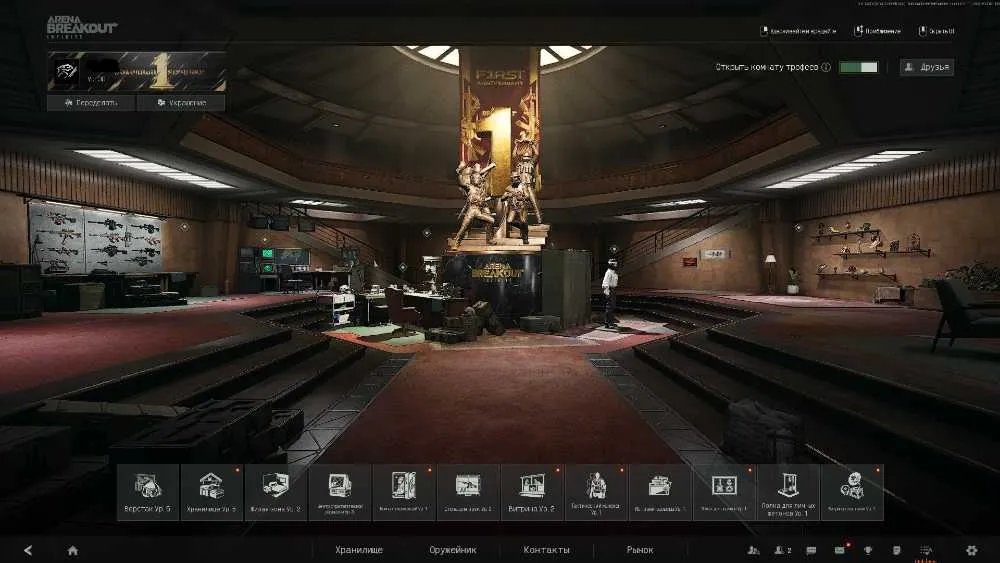
Task: Click the player emblem avatar in profile banner
Action: coord(66,70)
